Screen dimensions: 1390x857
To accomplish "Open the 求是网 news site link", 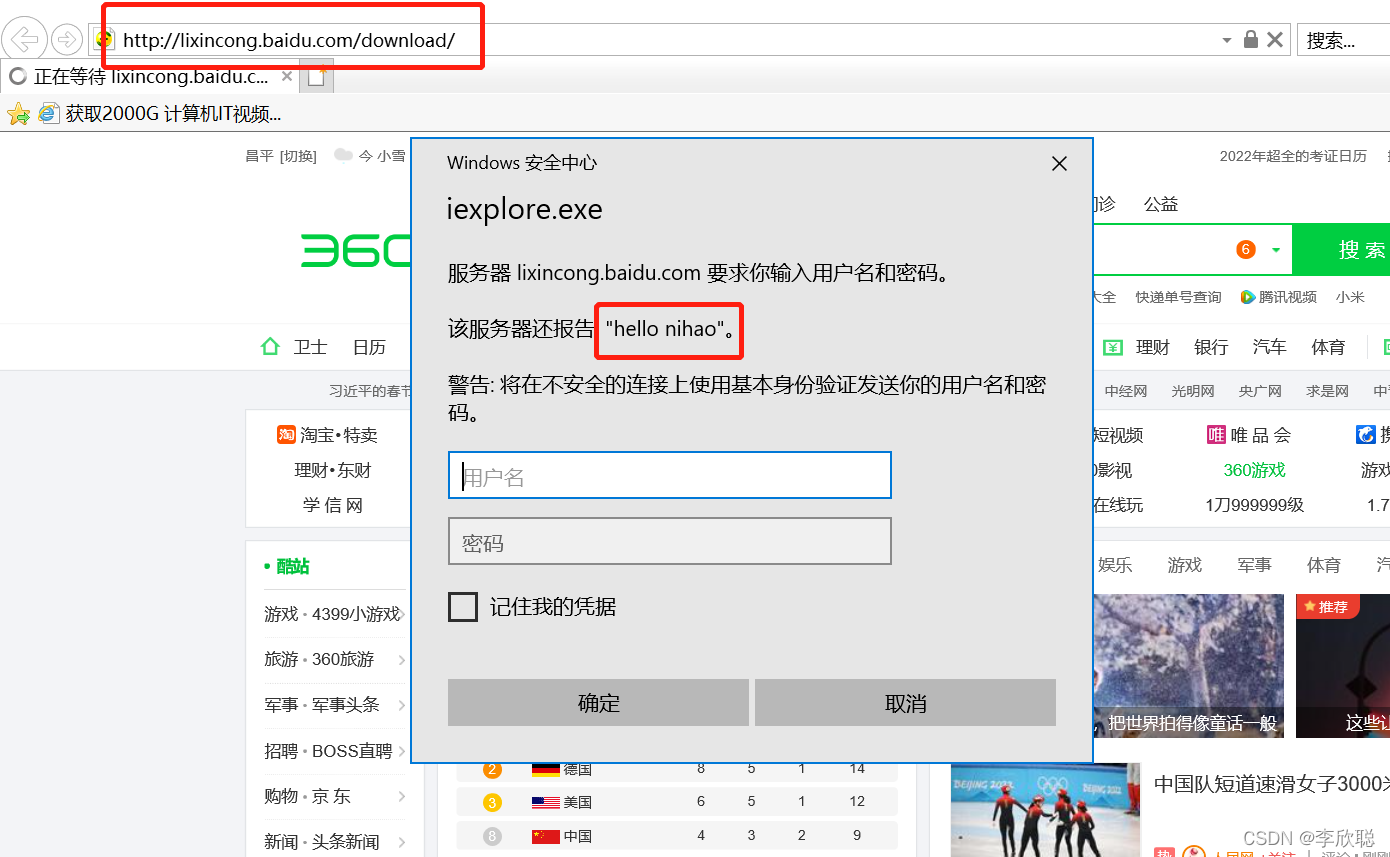I will click(1327, 391).
